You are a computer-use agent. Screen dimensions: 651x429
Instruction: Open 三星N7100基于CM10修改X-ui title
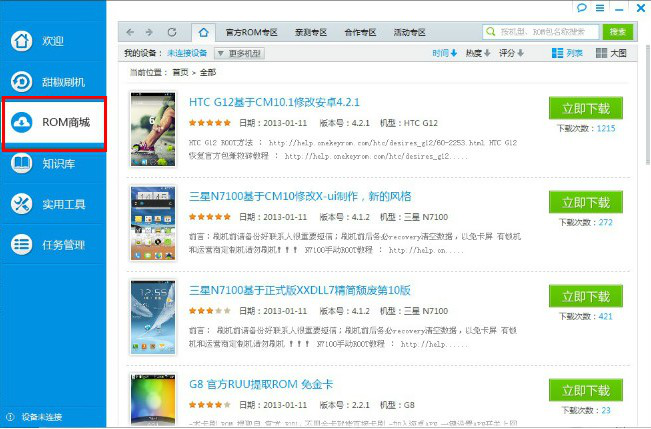pos(300,196)
